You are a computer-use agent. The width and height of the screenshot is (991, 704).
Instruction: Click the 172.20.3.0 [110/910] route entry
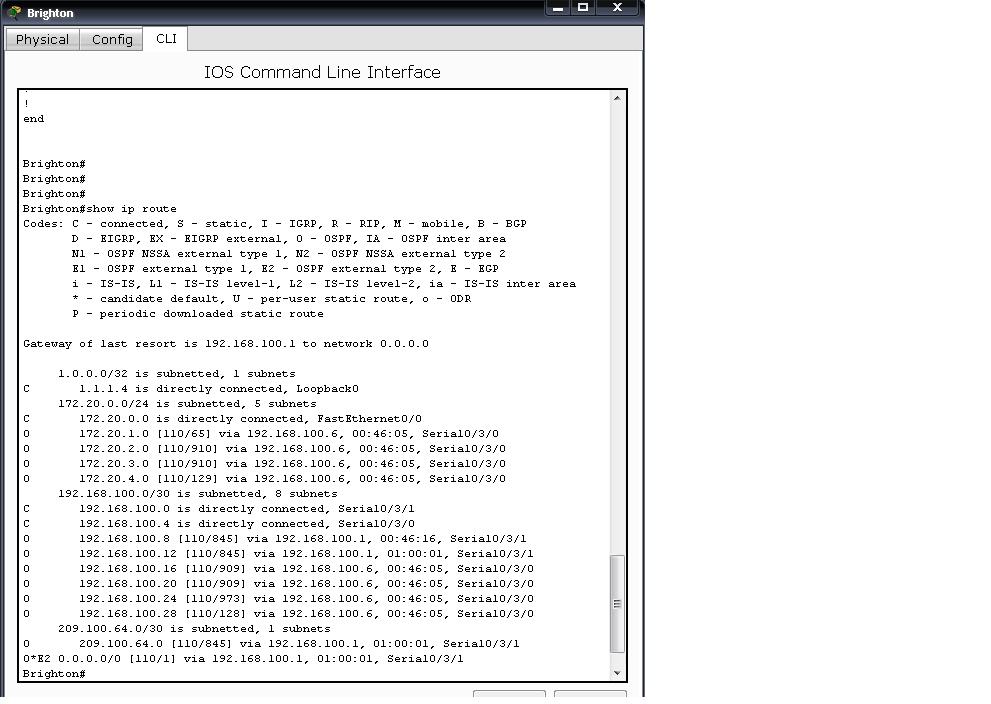264,464
